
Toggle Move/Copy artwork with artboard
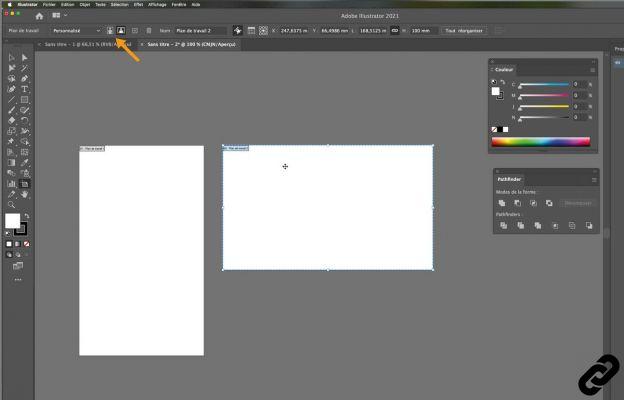coord(238,31)
